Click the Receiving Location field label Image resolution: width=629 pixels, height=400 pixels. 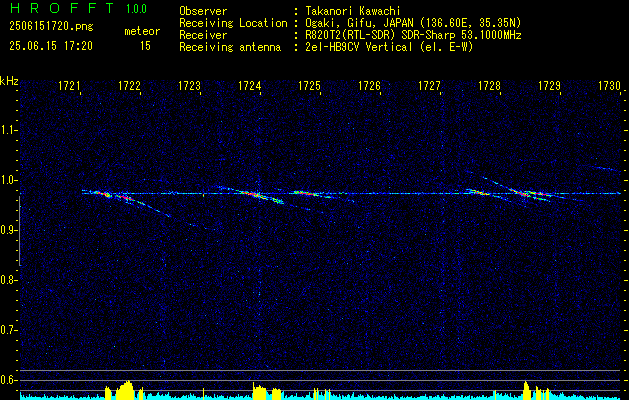[x=233, y=23]
